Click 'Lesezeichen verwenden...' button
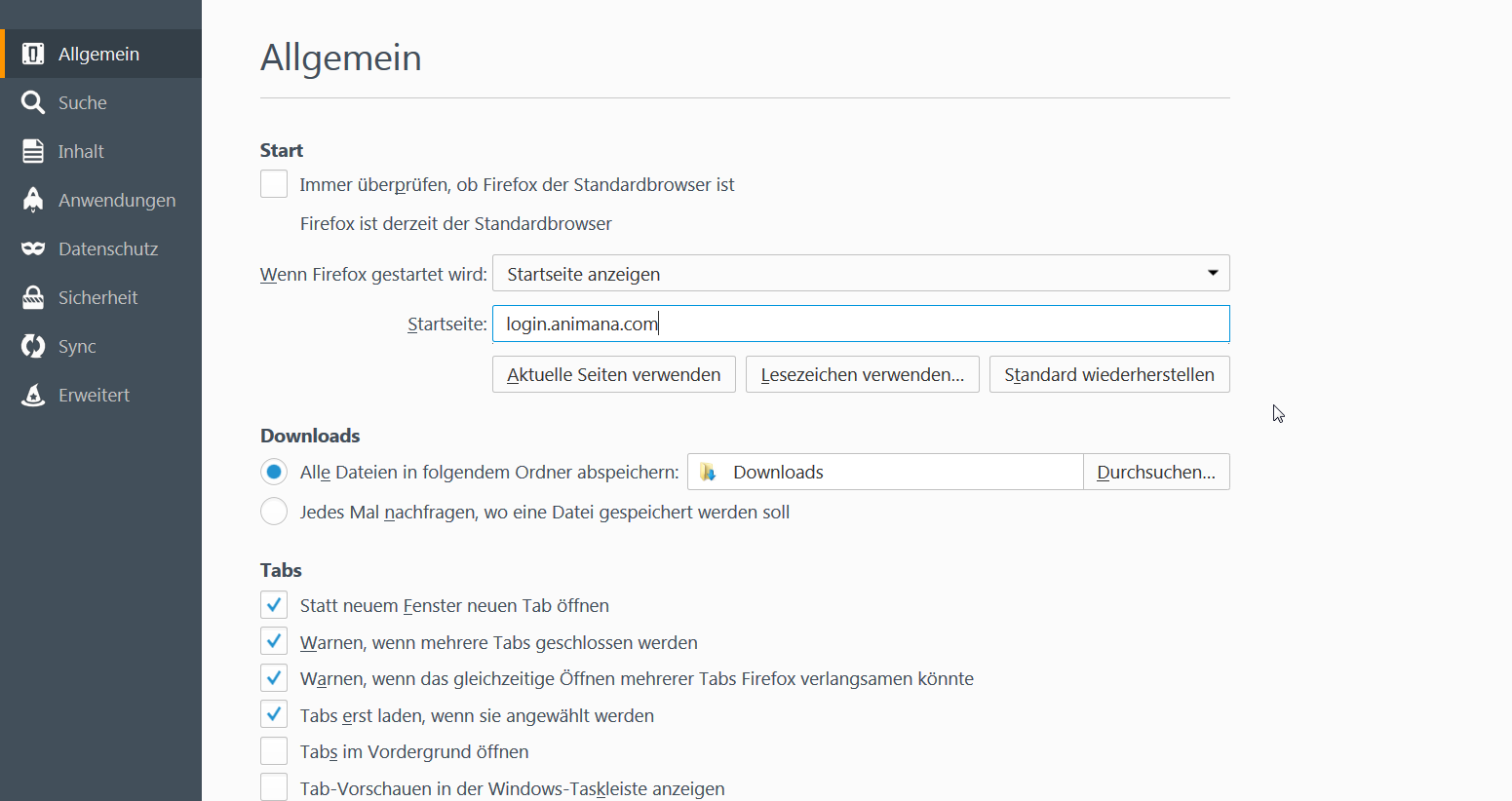 click(x=862, y=375)
